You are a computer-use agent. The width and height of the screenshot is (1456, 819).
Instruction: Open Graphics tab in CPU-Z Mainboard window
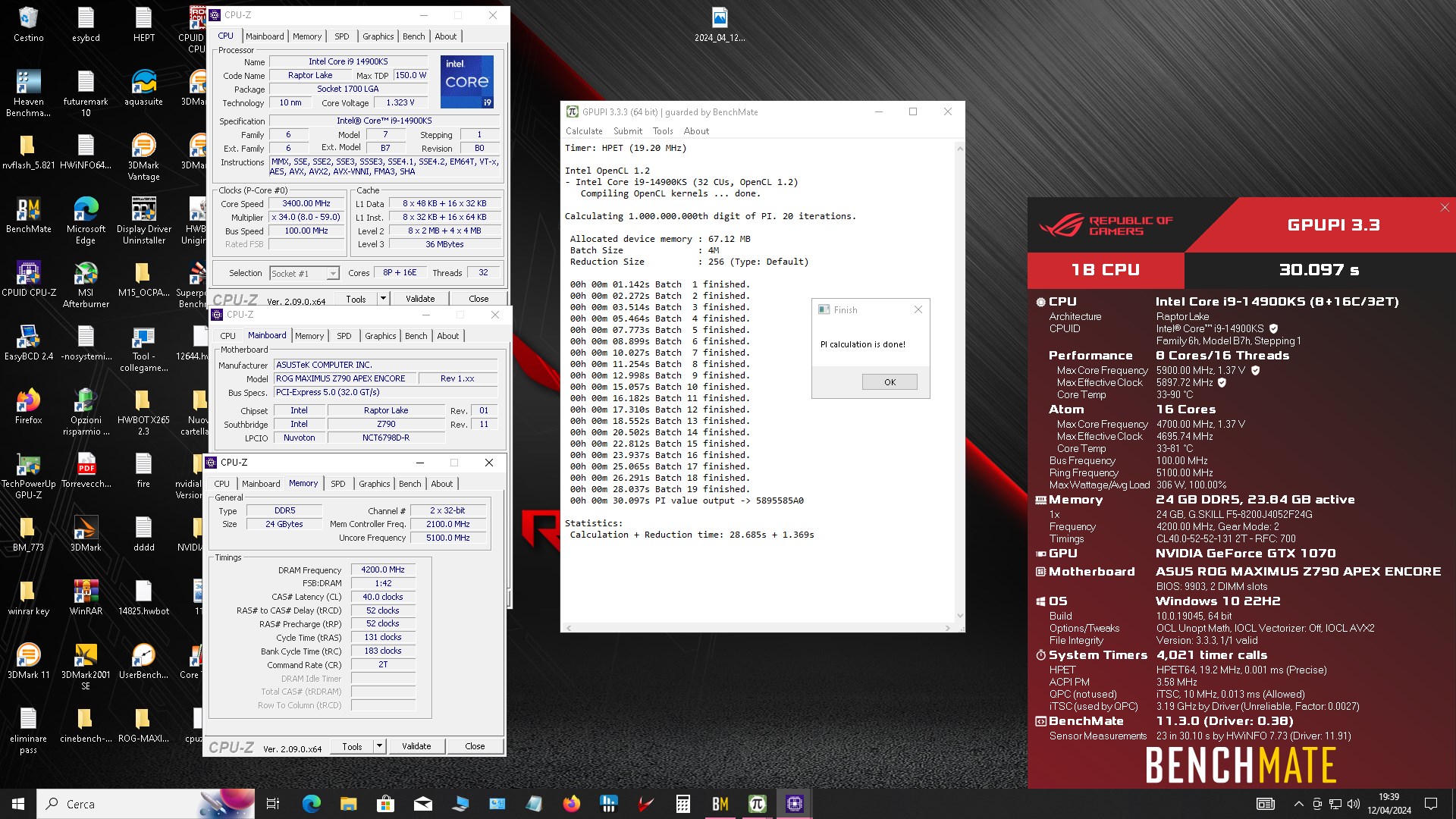(x=380, y=336)
